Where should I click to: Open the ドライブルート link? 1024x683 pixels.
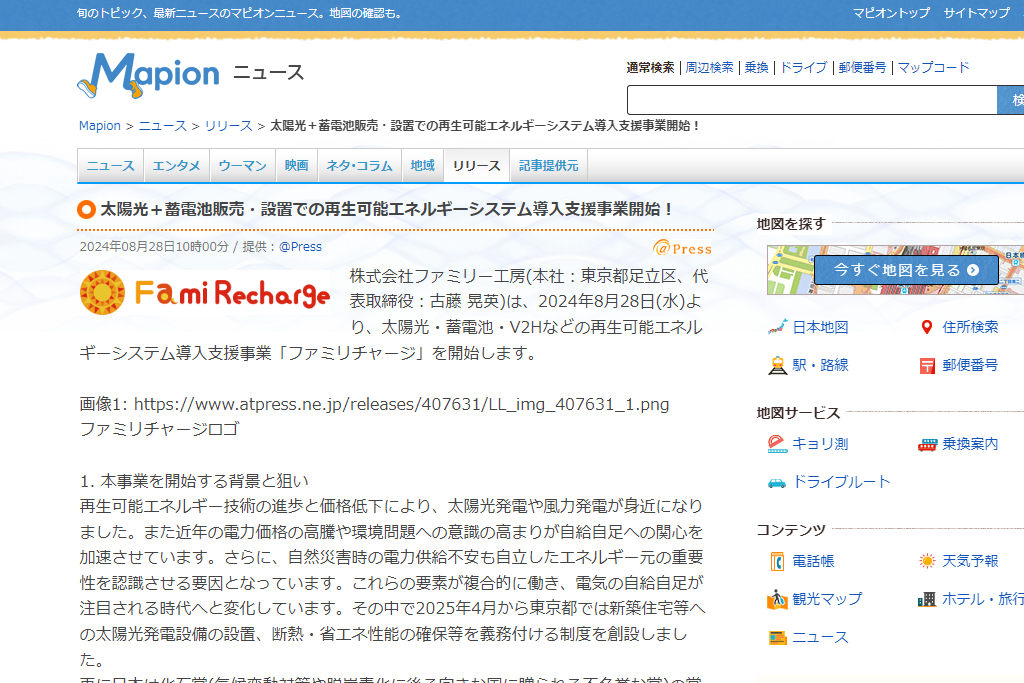click(841, 482)
